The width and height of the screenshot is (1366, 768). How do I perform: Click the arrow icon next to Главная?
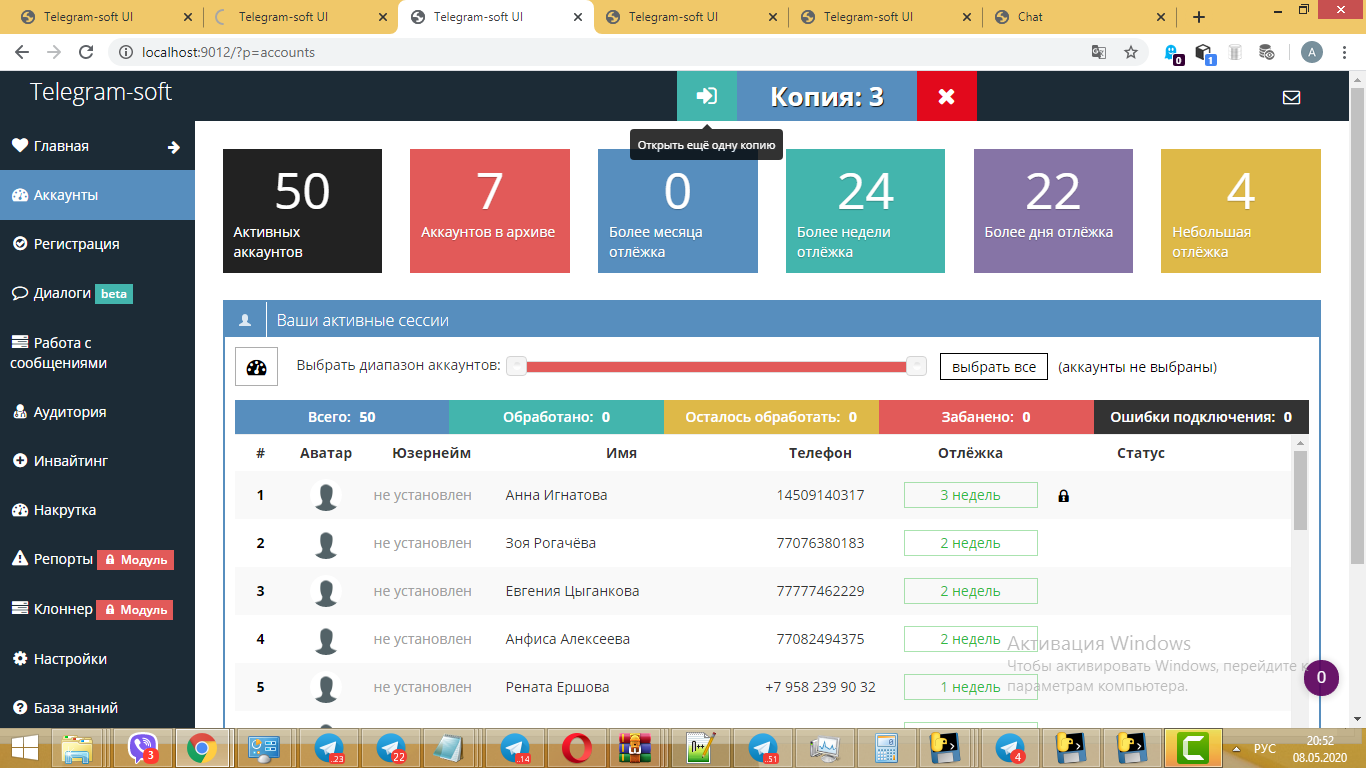click(174, 147)
